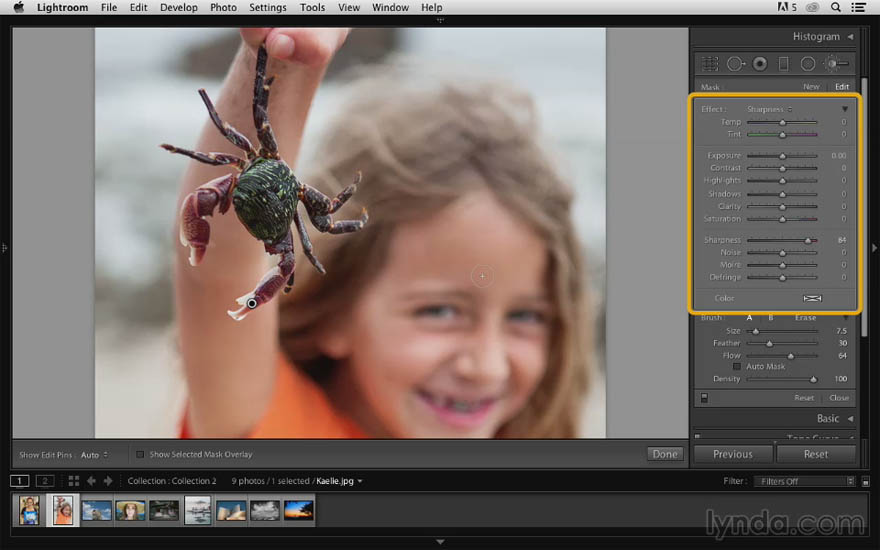Open the Develop menu
880x550 pixels.
178,7
